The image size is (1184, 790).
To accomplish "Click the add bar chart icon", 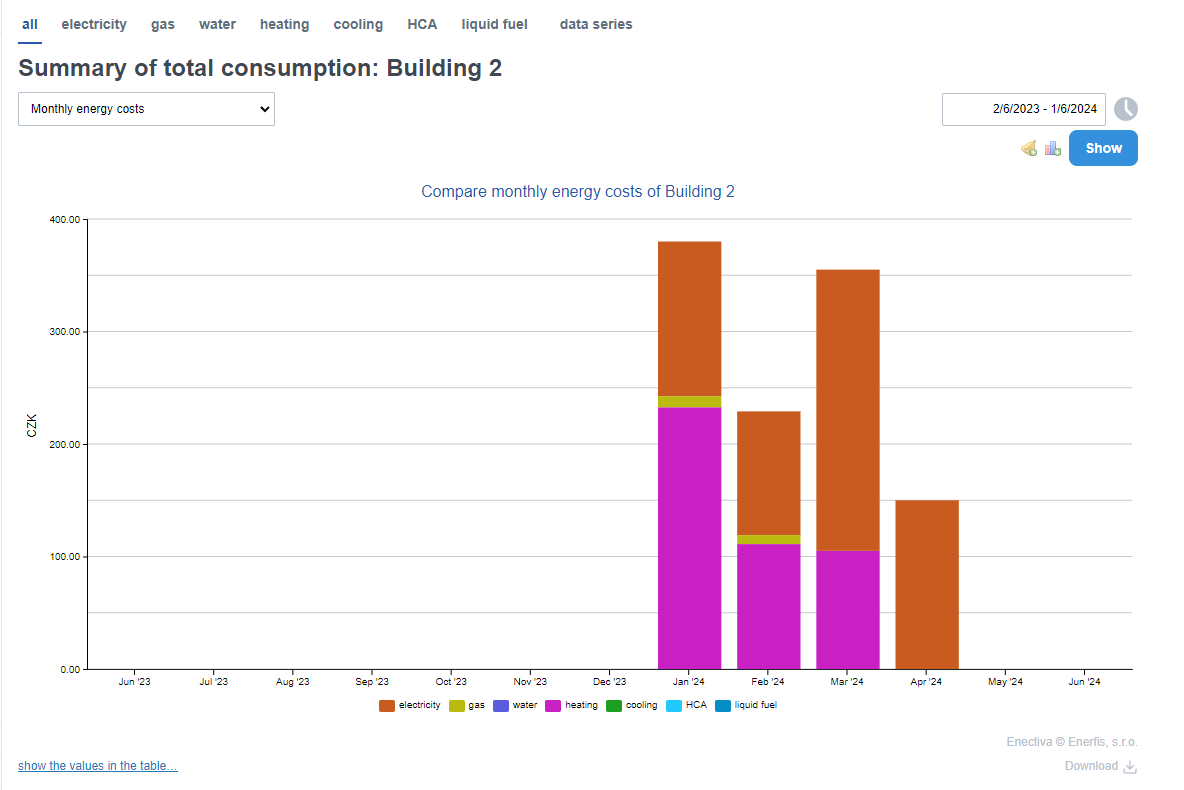I will coord(1052,148).
